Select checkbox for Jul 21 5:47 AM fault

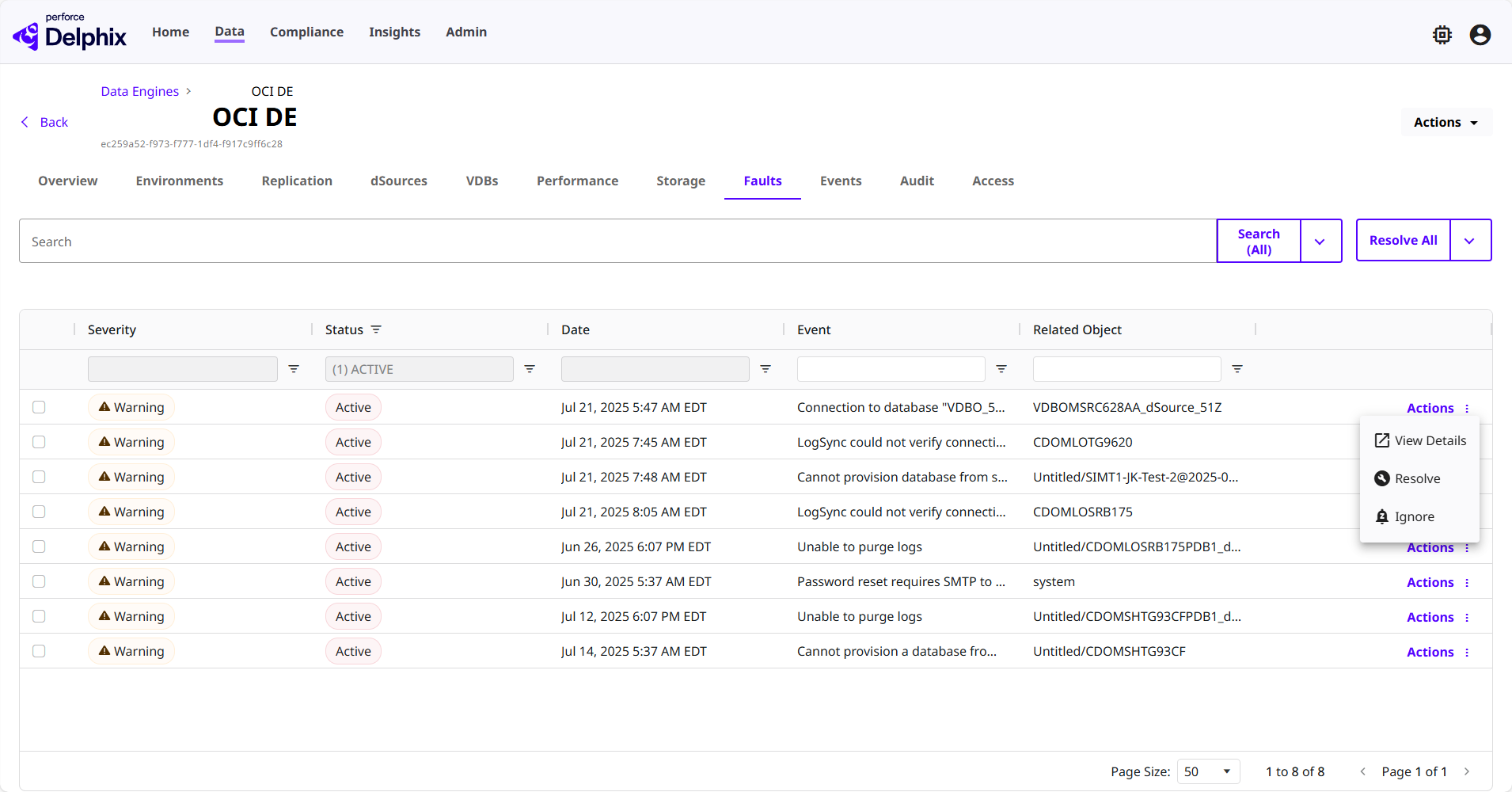pos(39,407)
